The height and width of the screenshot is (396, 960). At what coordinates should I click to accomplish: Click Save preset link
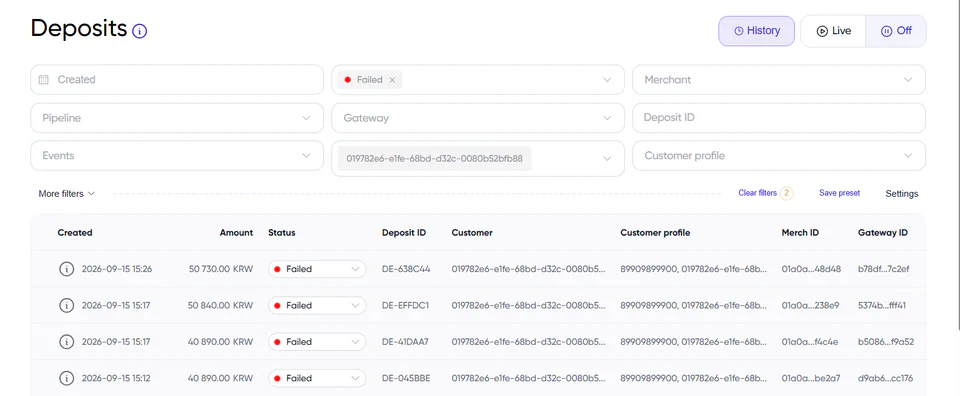point(839,193)
